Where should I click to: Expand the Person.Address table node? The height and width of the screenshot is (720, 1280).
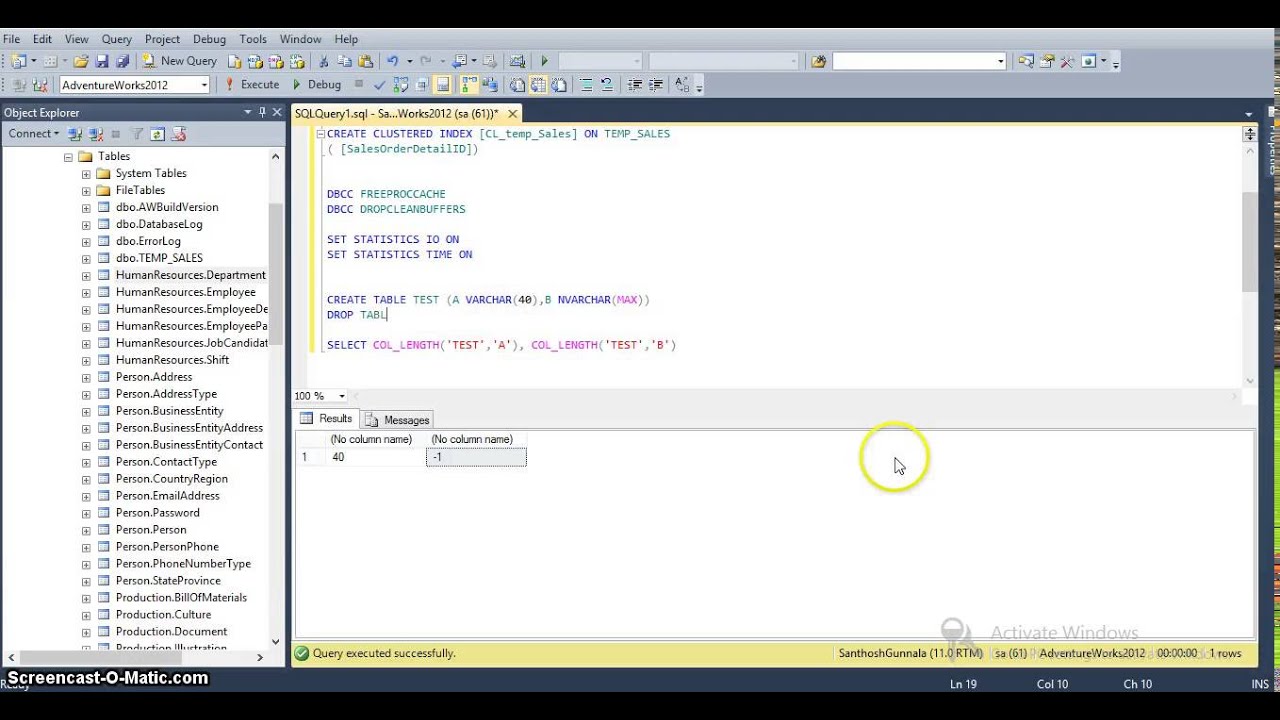click(x=86, y=377)
